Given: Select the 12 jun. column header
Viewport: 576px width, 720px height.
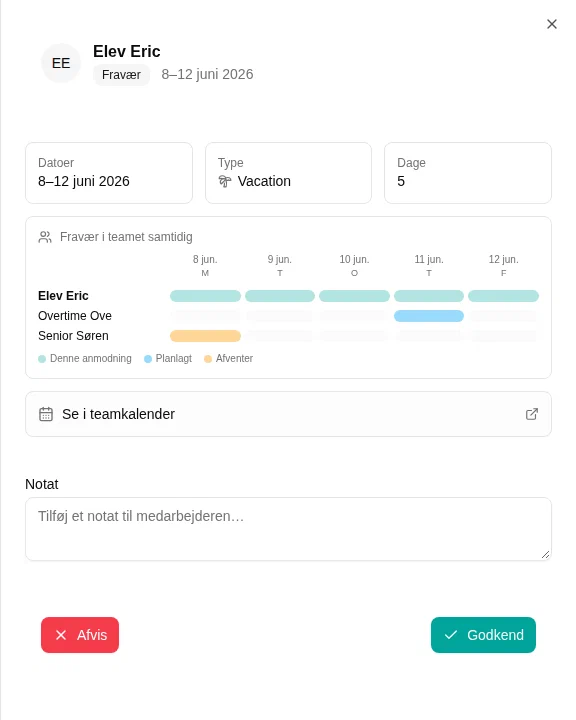Looking at the screenshot, I should coord(503,265).
